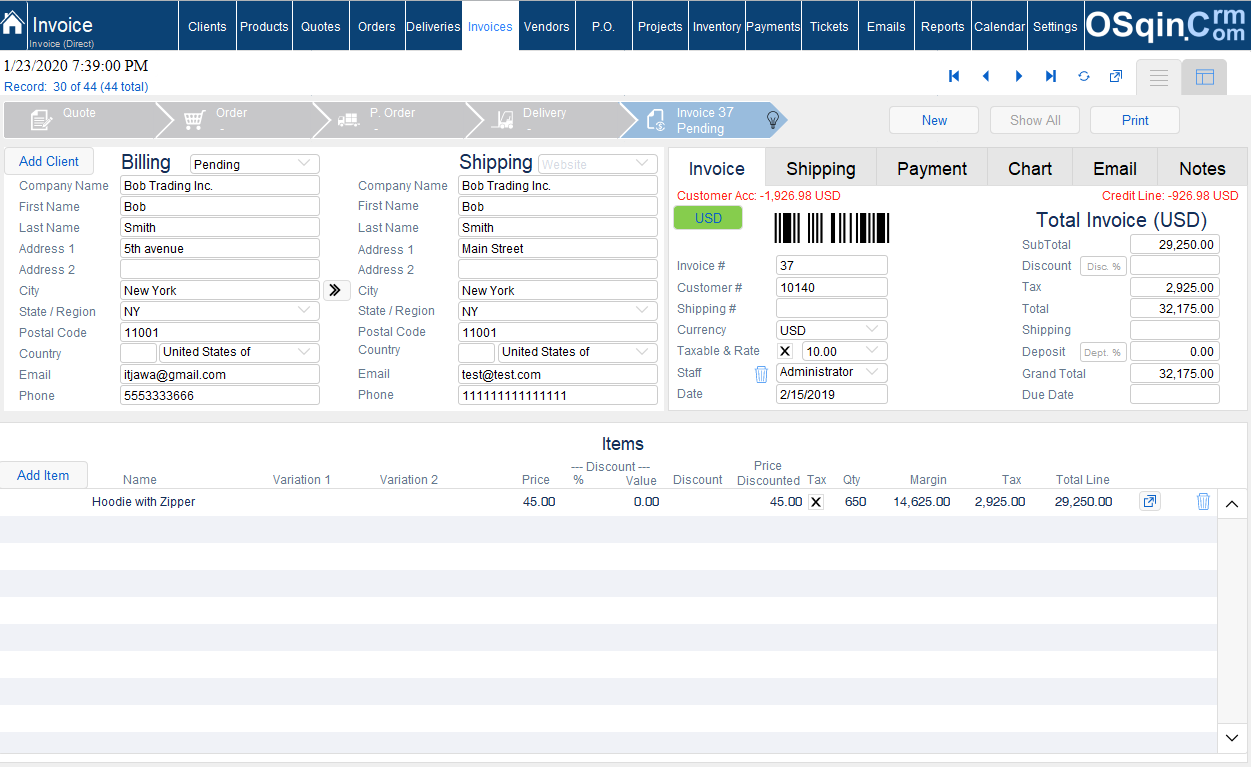Screen dimensions: 1251x769
Task: Switch to list view icon
Action: point(1159,77)
